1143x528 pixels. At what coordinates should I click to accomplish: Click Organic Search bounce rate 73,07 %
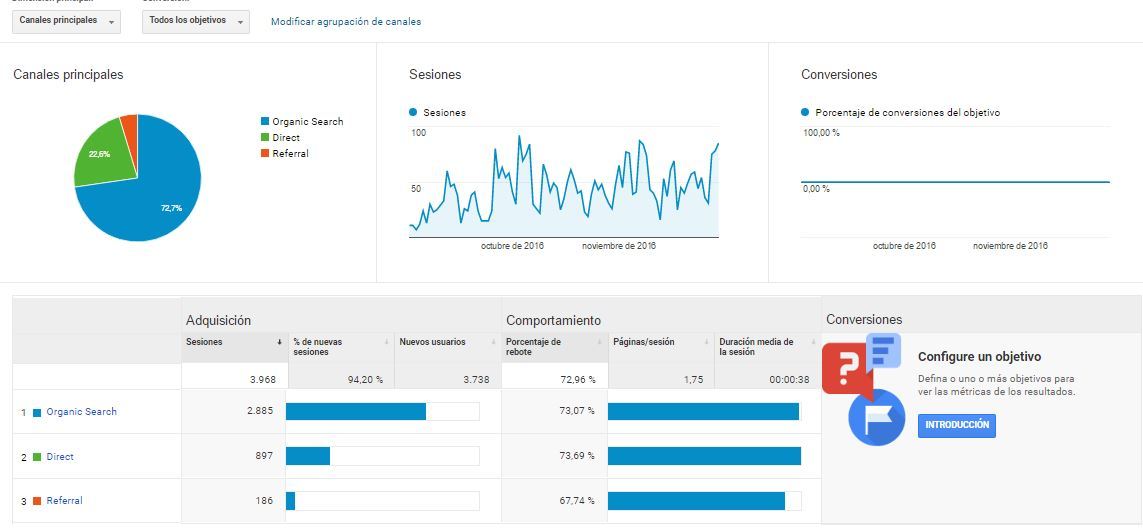click(x=575, y=411)
